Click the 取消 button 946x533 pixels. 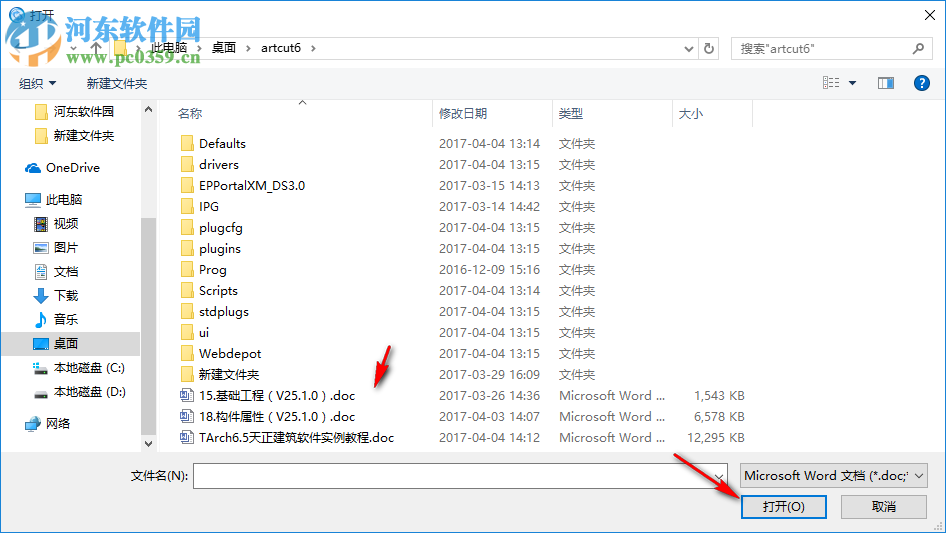pos(884,506)
